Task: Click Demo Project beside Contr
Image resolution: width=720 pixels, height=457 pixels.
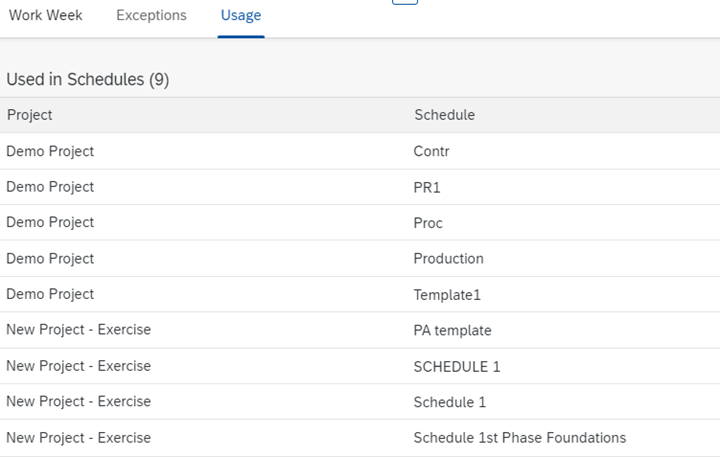Action: tap(50, 151)
